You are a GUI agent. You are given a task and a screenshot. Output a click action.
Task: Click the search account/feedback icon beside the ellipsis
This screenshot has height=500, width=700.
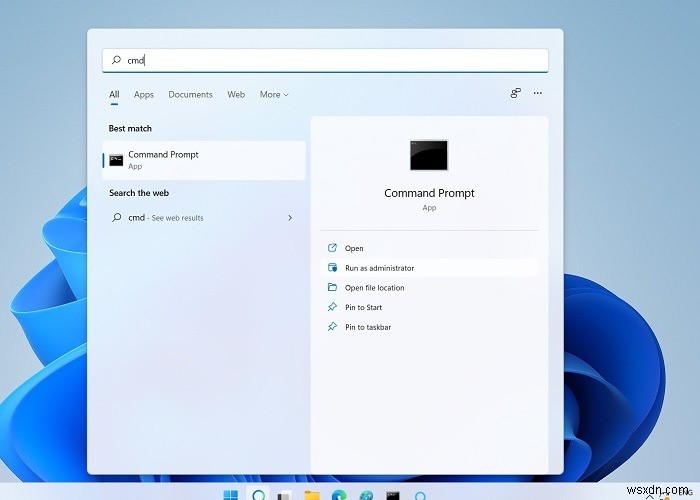coord(516,93)
